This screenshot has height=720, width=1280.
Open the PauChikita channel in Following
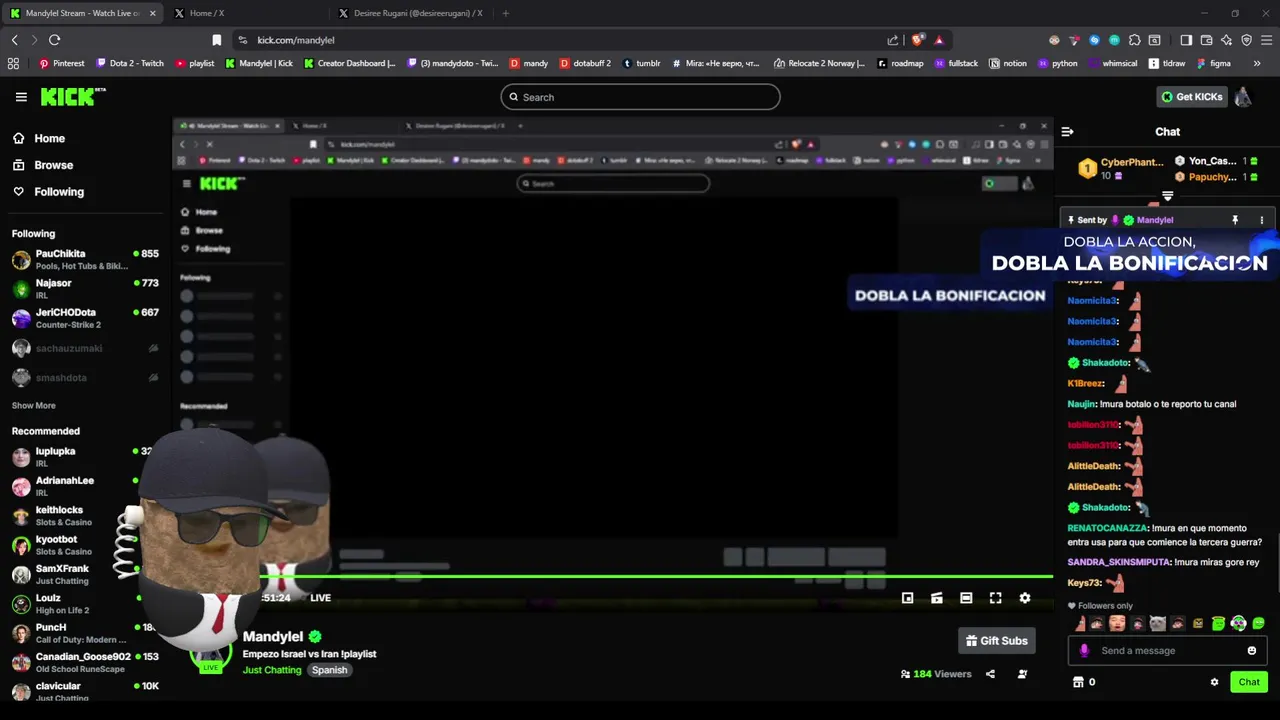pyautogui.click(x=85, y=260)
